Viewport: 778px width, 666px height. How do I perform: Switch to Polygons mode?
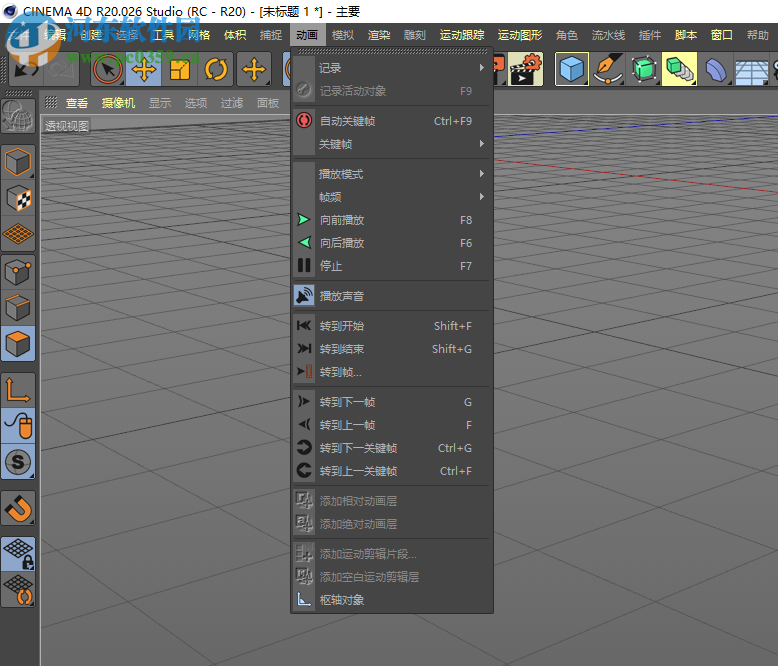point(18,344)
